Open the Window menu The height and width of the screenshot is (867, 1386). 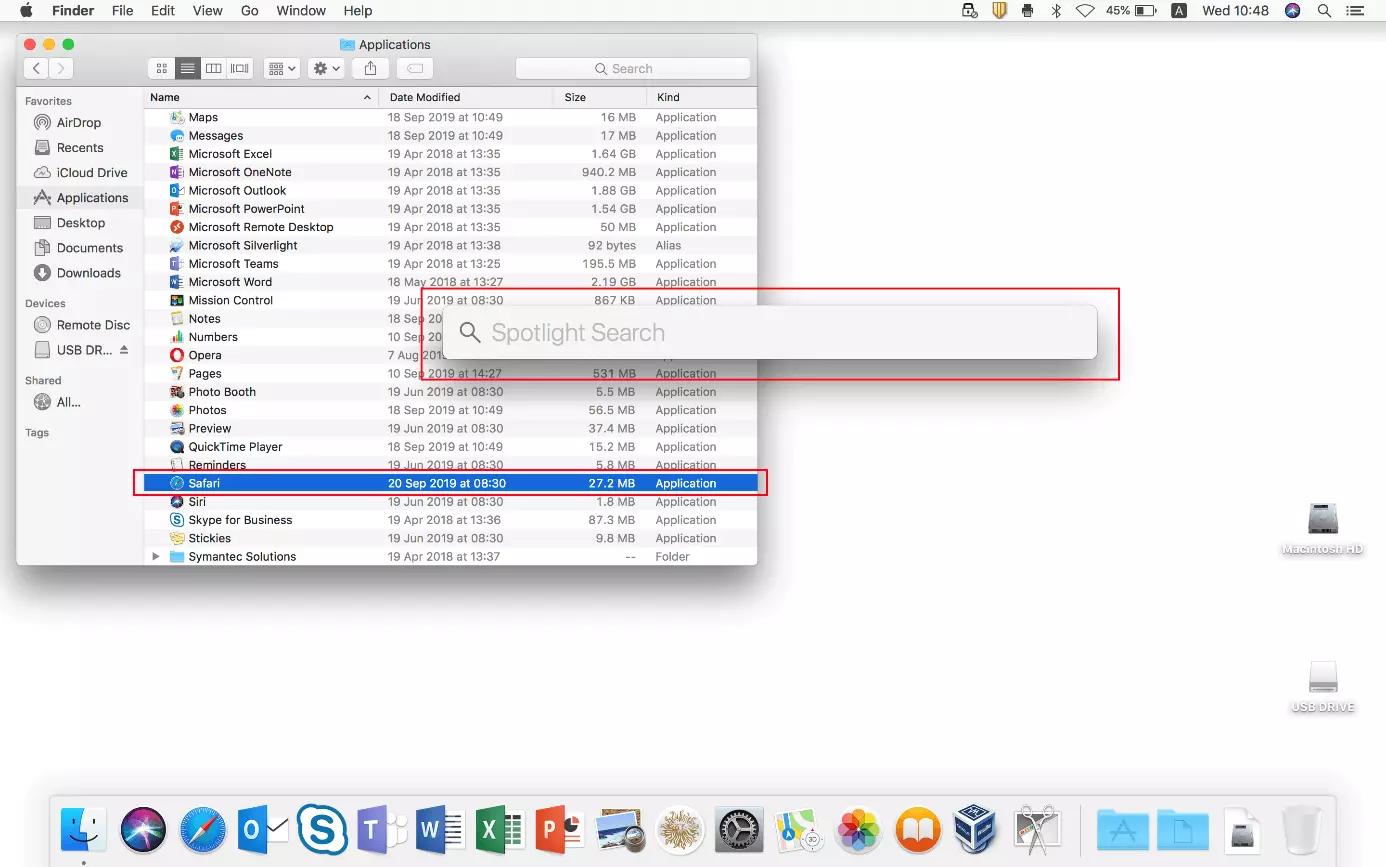pos(301,11)
